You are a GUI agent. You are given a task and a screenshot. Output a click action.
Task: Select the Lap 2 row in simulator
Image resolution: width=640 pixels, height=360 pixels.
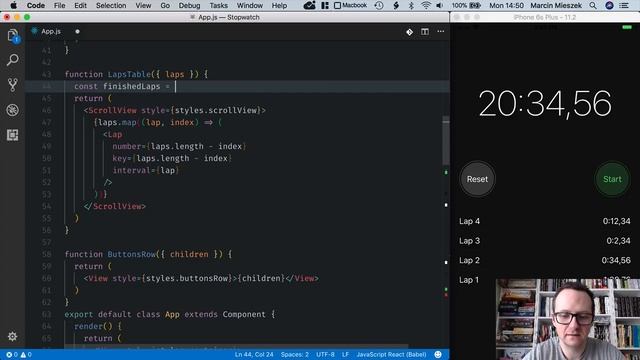[x=544, y=260]
